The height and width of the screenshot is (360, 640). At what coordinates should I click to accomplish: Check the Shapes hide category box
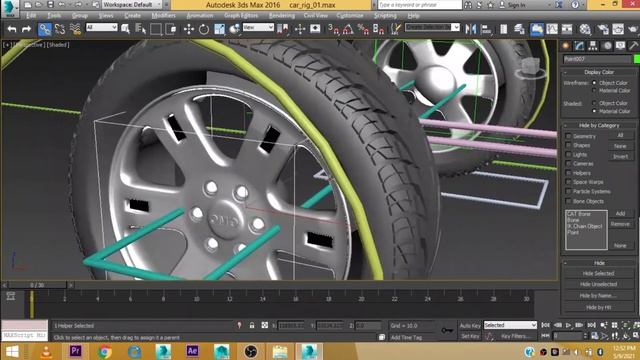pos(568,145)
